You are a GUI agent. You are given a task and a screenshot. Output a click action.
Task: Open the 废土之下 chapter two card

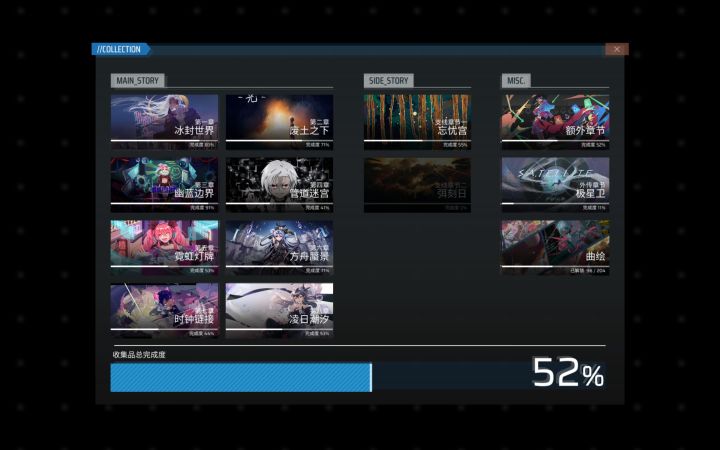(280, 122)
